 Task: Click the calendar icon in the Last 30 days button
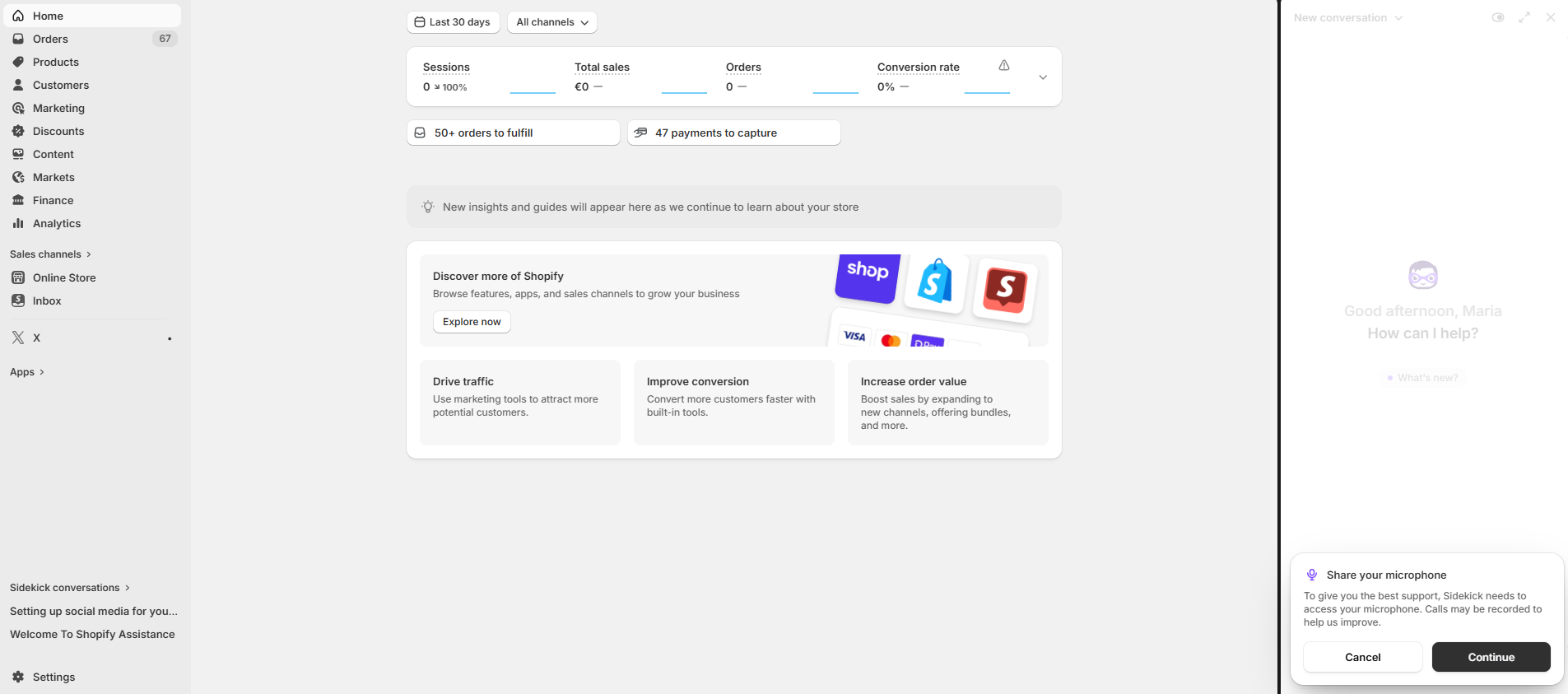[x=420, y=22]
